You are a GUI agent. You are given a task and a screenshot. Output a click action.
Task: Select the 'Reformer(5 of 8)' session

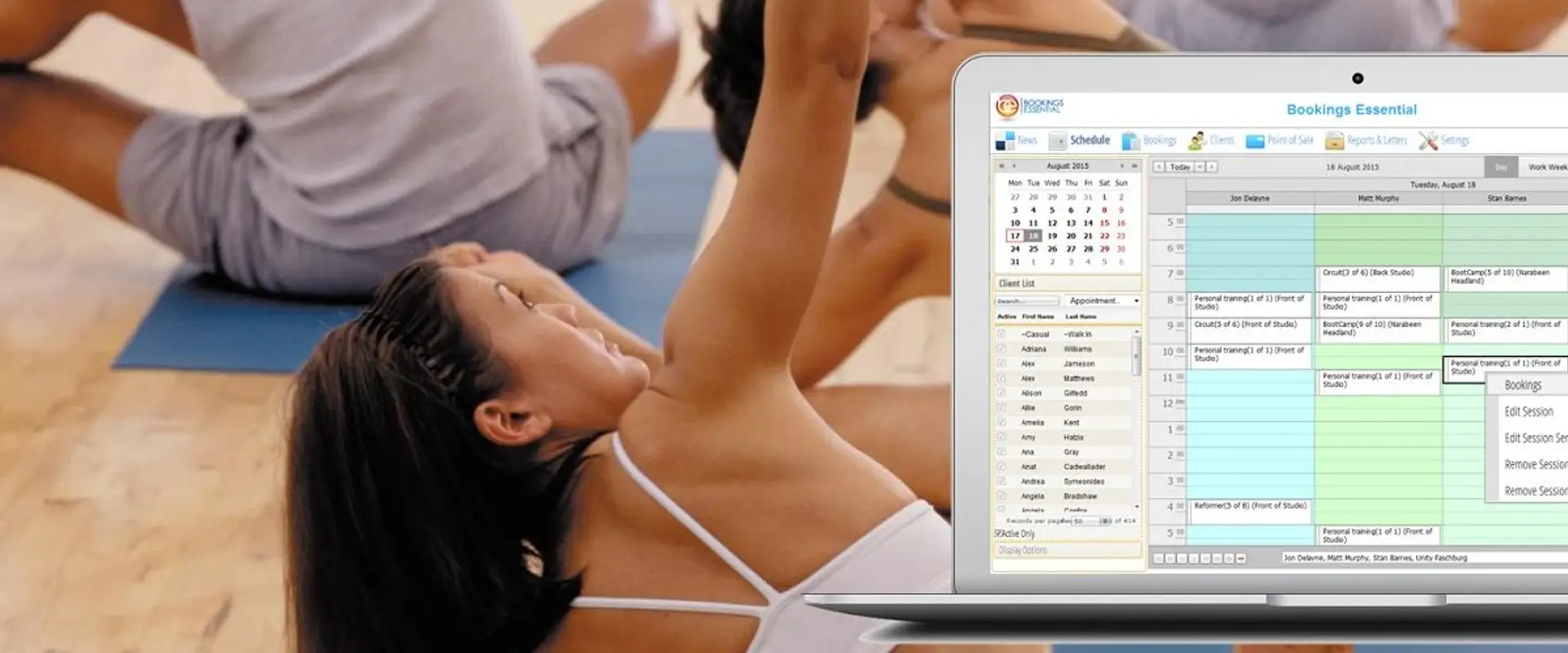click(x=1250, y=510)
